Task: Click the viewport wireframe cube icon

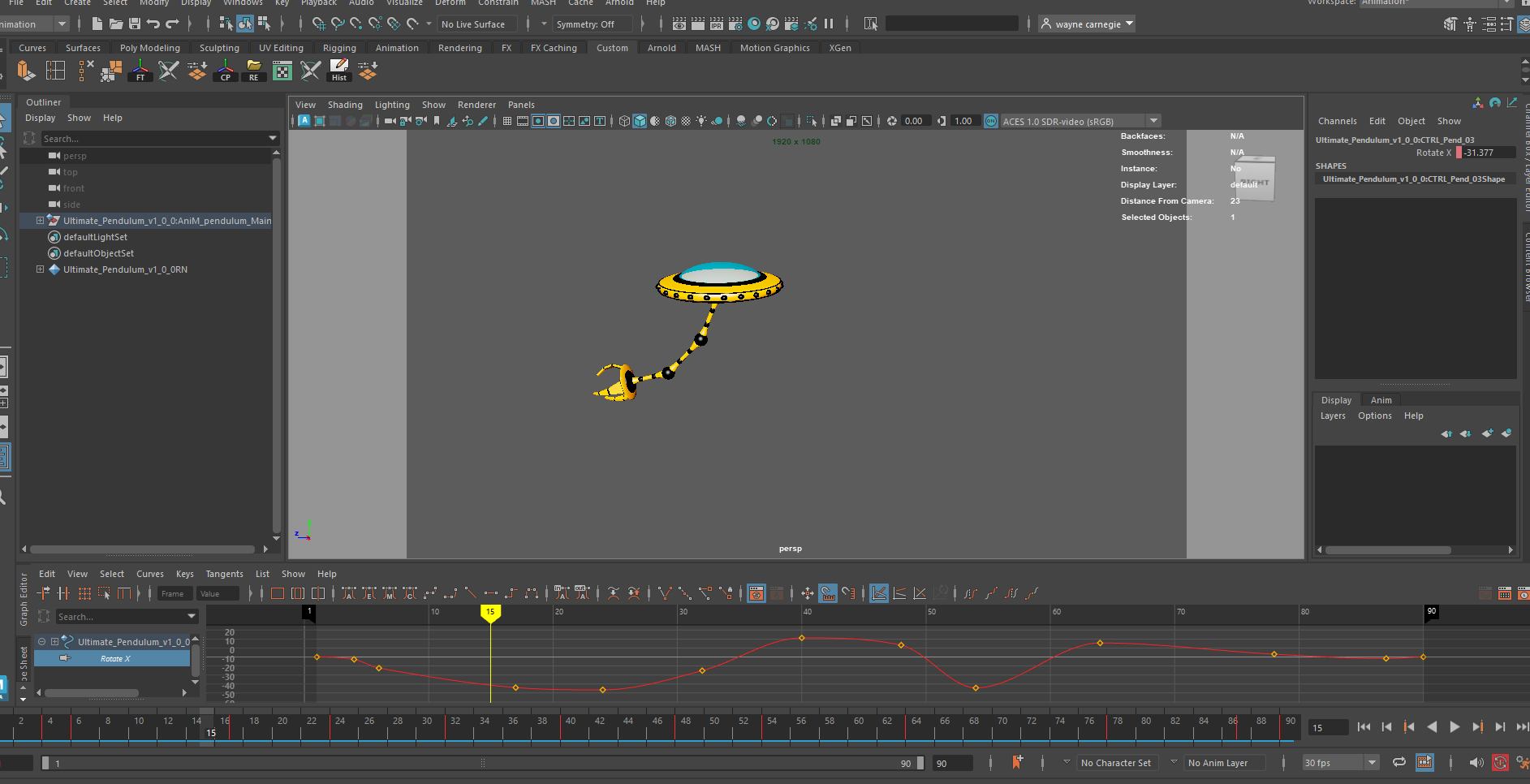Action: point(624,121)
